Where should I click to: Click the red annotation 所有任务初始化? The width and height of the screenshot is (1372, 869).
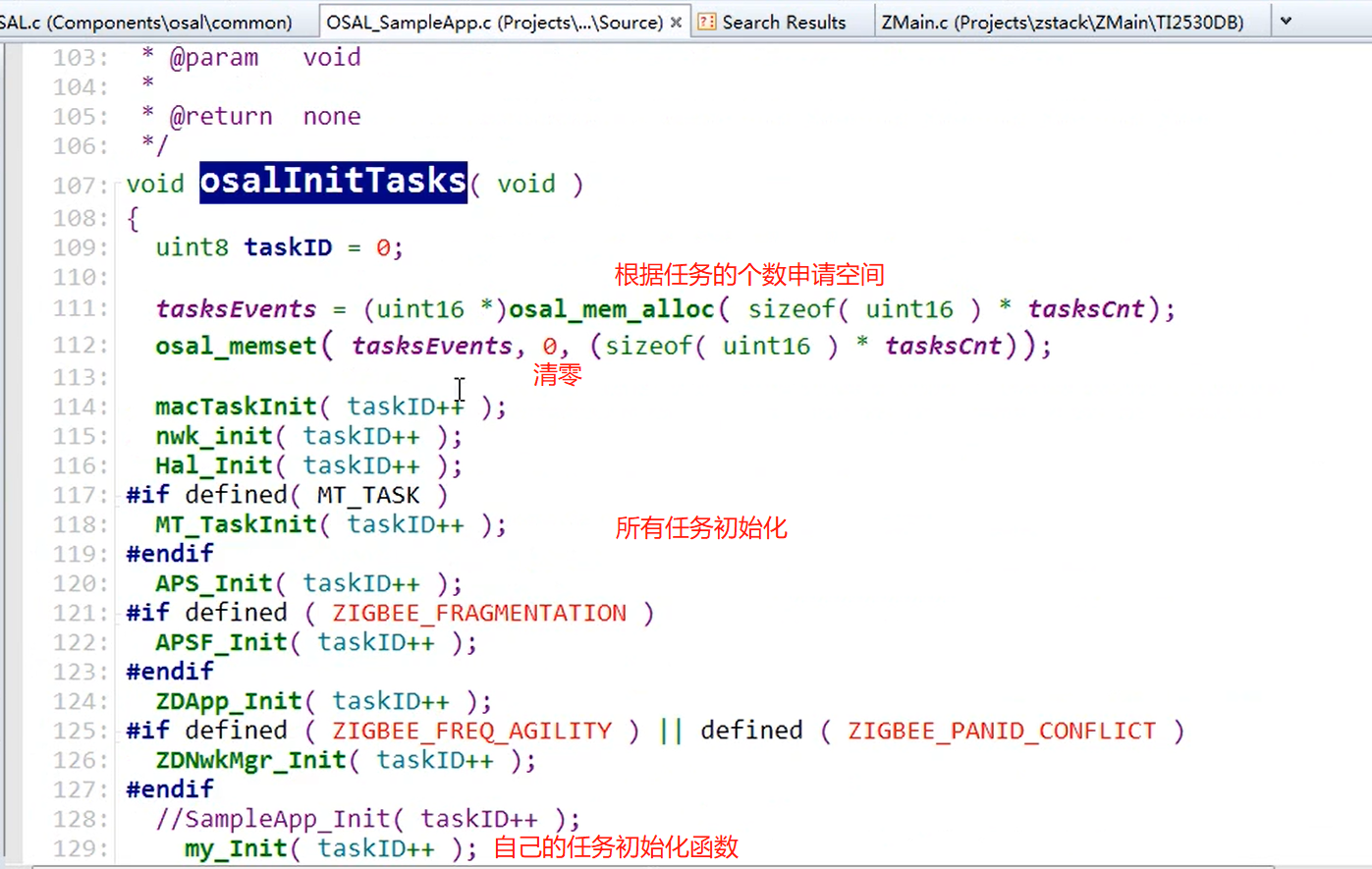pos(701,528)
